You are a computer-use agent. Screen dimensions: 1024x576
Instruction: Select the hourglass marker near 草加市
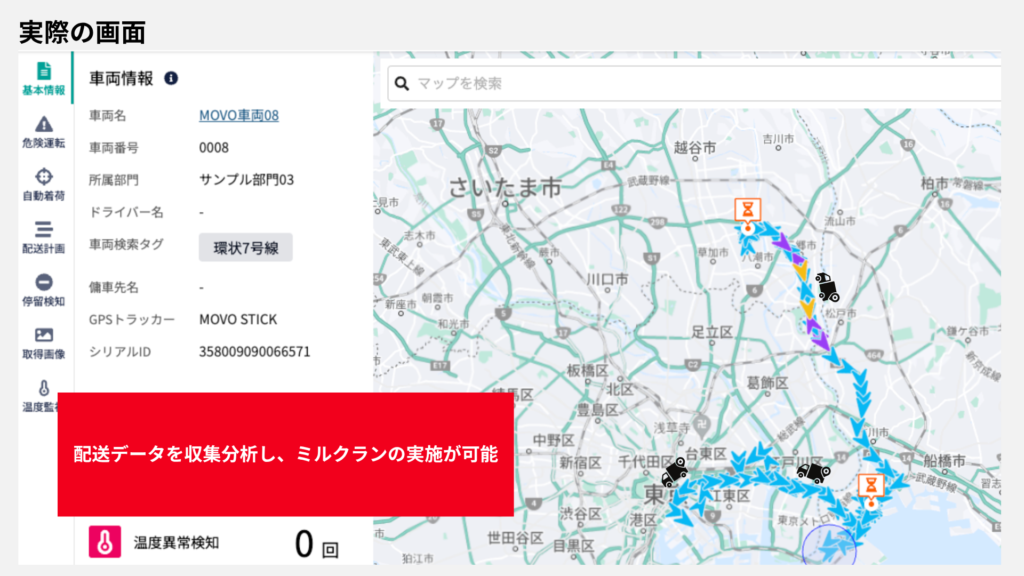[x=747, y=211]
